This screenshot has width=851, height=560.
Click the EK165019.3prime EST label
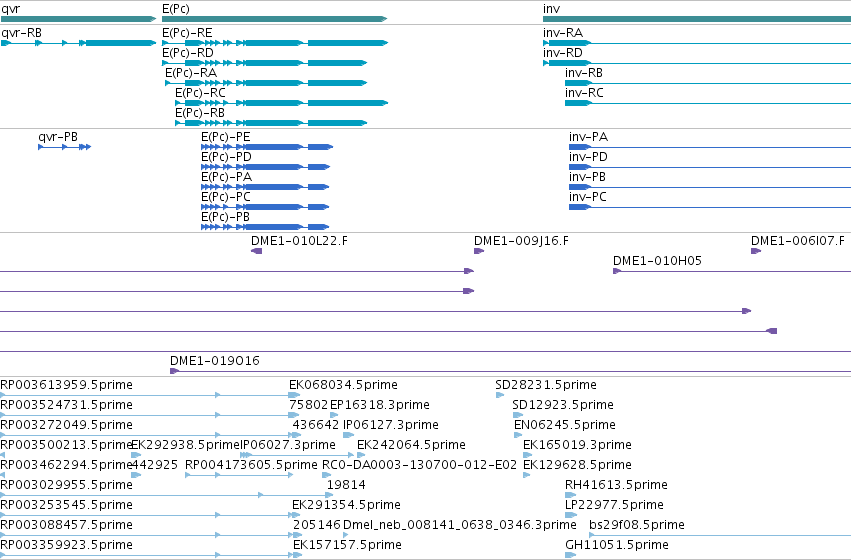577,445
